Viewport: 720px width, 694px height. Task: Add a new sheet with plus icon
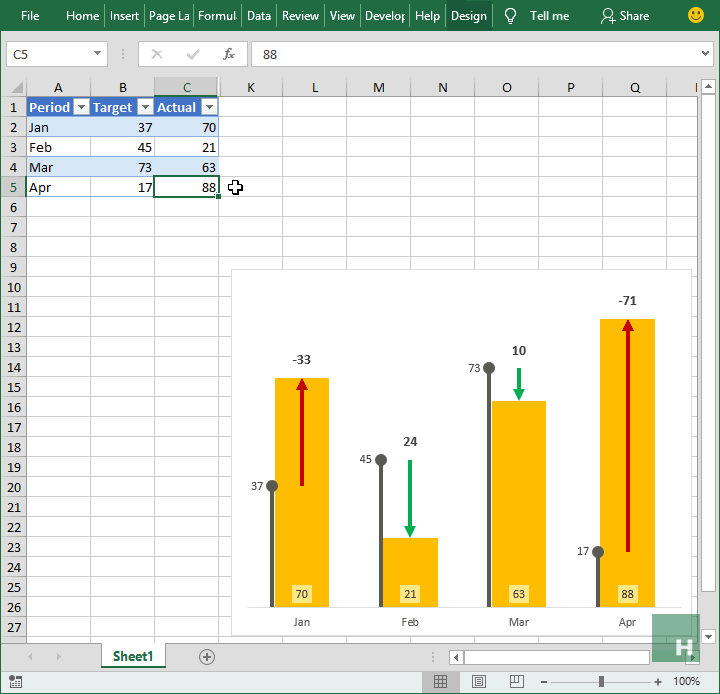coord(207,657)
